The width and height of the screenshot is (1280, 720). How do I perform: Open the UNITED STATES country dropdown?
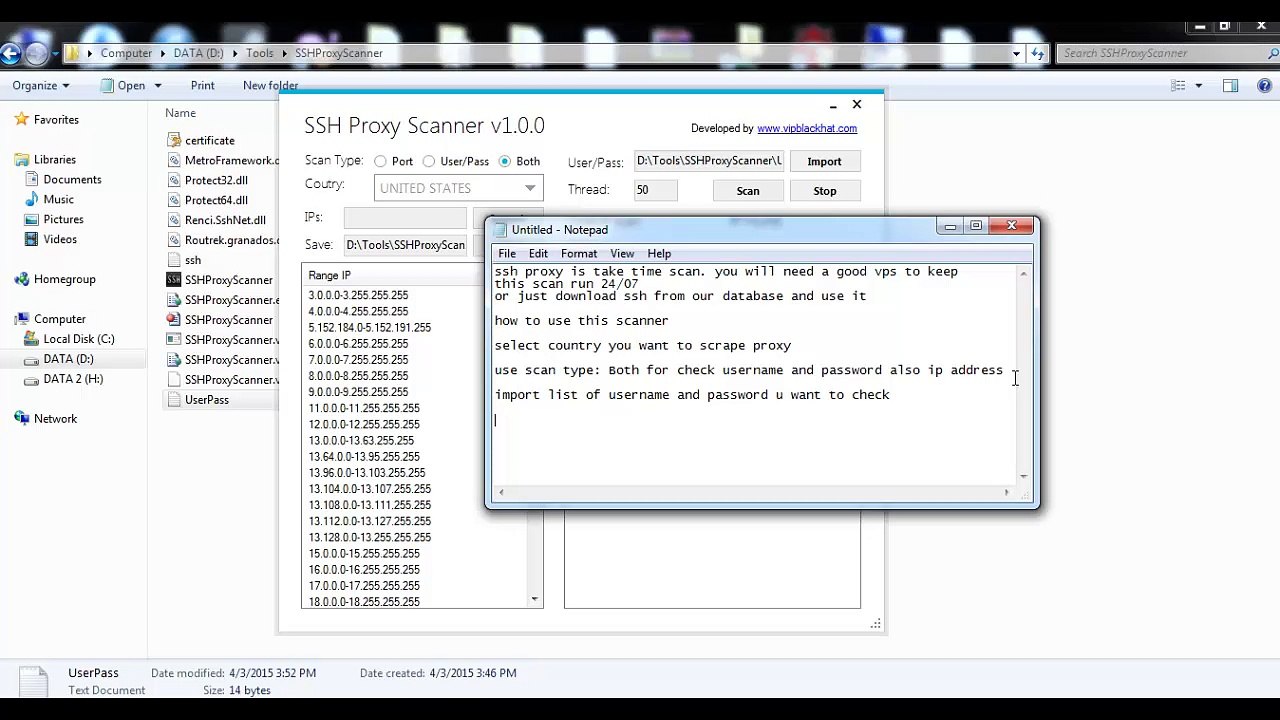click(x=458, y=188)
